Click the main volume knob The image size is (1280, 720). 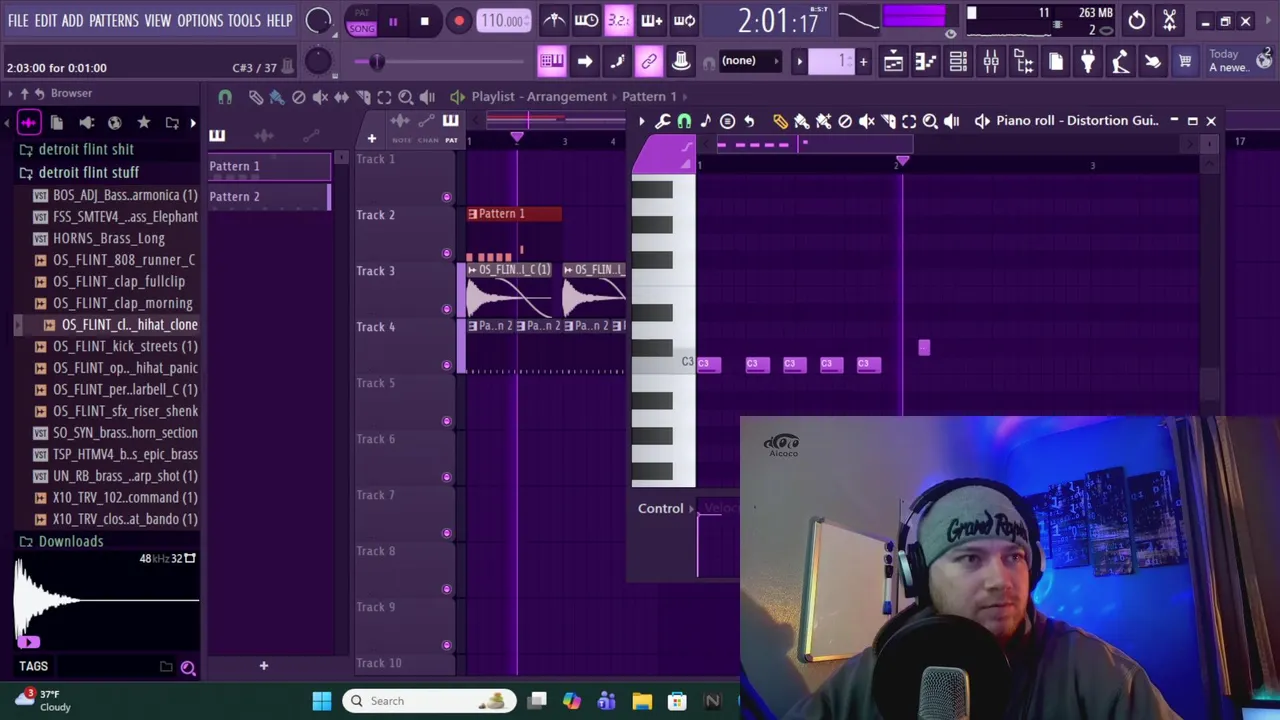click(x=318, y=20)
